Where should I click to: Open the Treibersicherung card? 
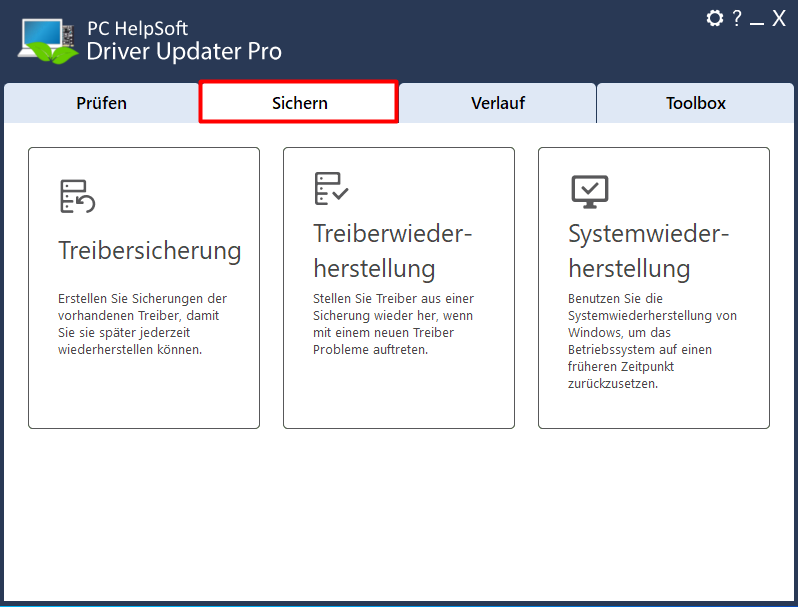click(x=144, y=288)
